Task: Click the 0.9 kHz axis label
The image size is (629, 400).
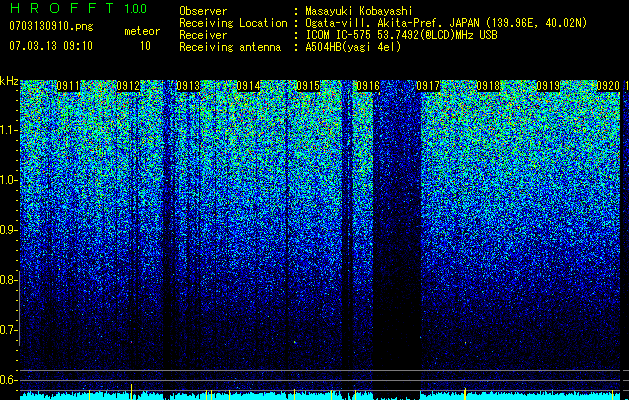Action: (8, 230)
